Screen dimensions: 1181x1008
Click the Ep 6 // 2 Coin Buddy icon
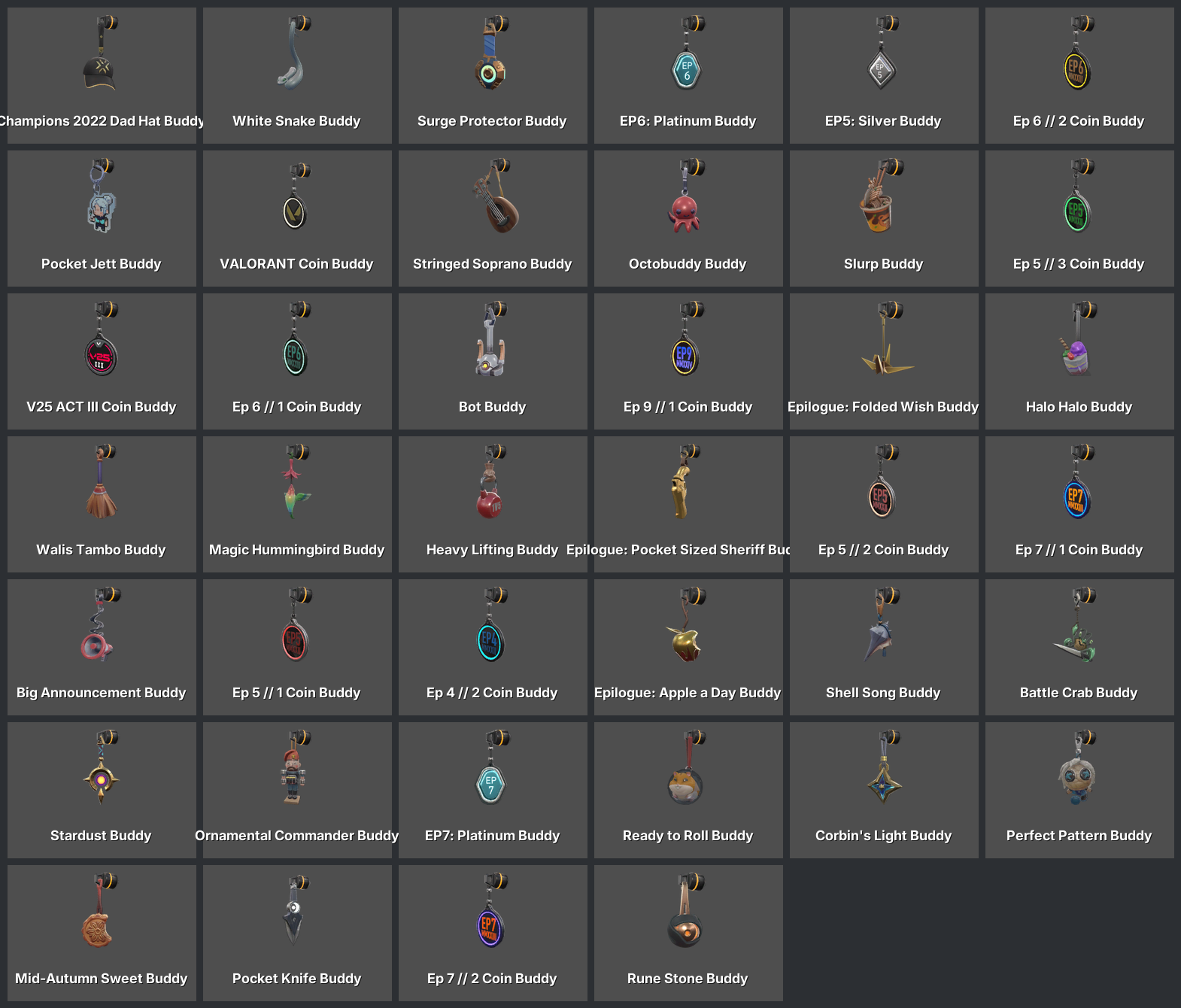(x=1079, y=53)
